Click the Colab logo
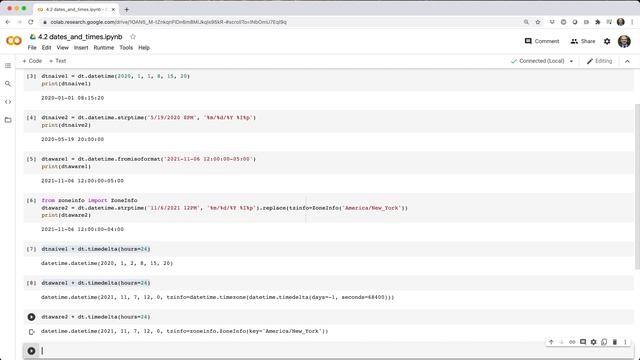Image resolution: width=640 pixels, height=360 pixels. click(x=14, y=41)
